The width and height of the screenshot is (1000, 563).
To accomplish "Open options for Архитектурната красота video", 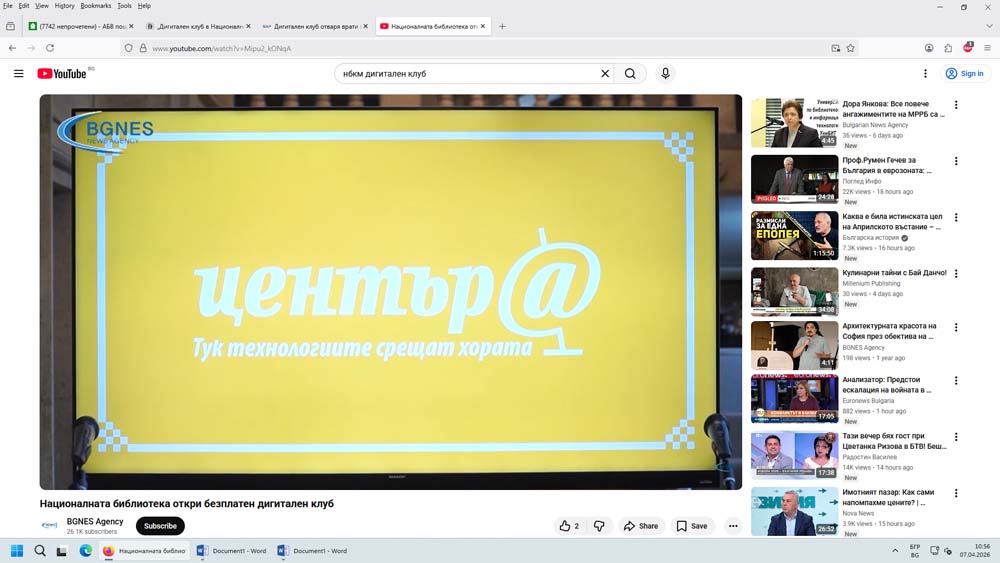I will [955, 327].
